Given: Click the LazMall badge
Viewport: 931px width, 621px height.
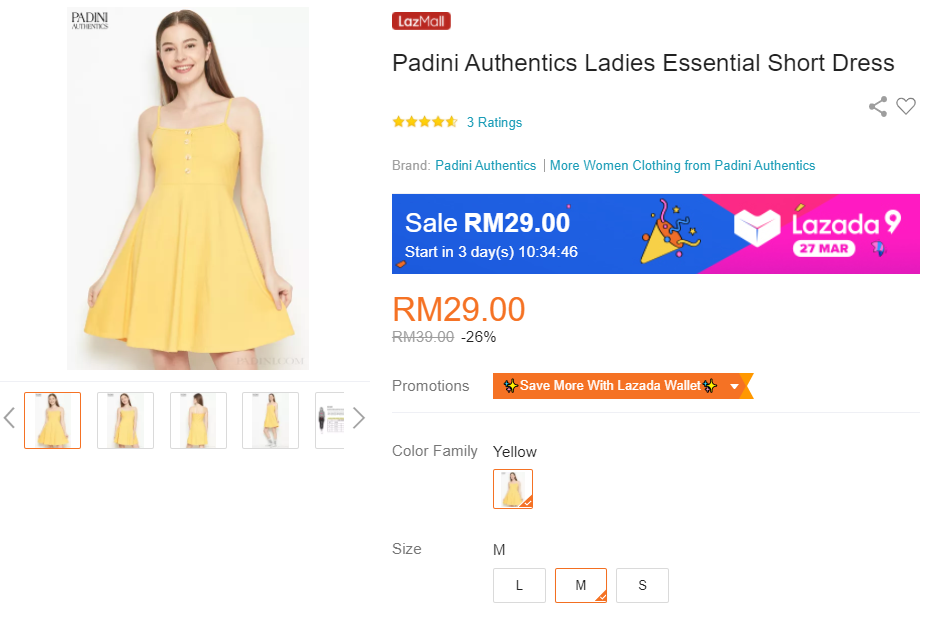Looking at the screenshot, I should (421, 21).
